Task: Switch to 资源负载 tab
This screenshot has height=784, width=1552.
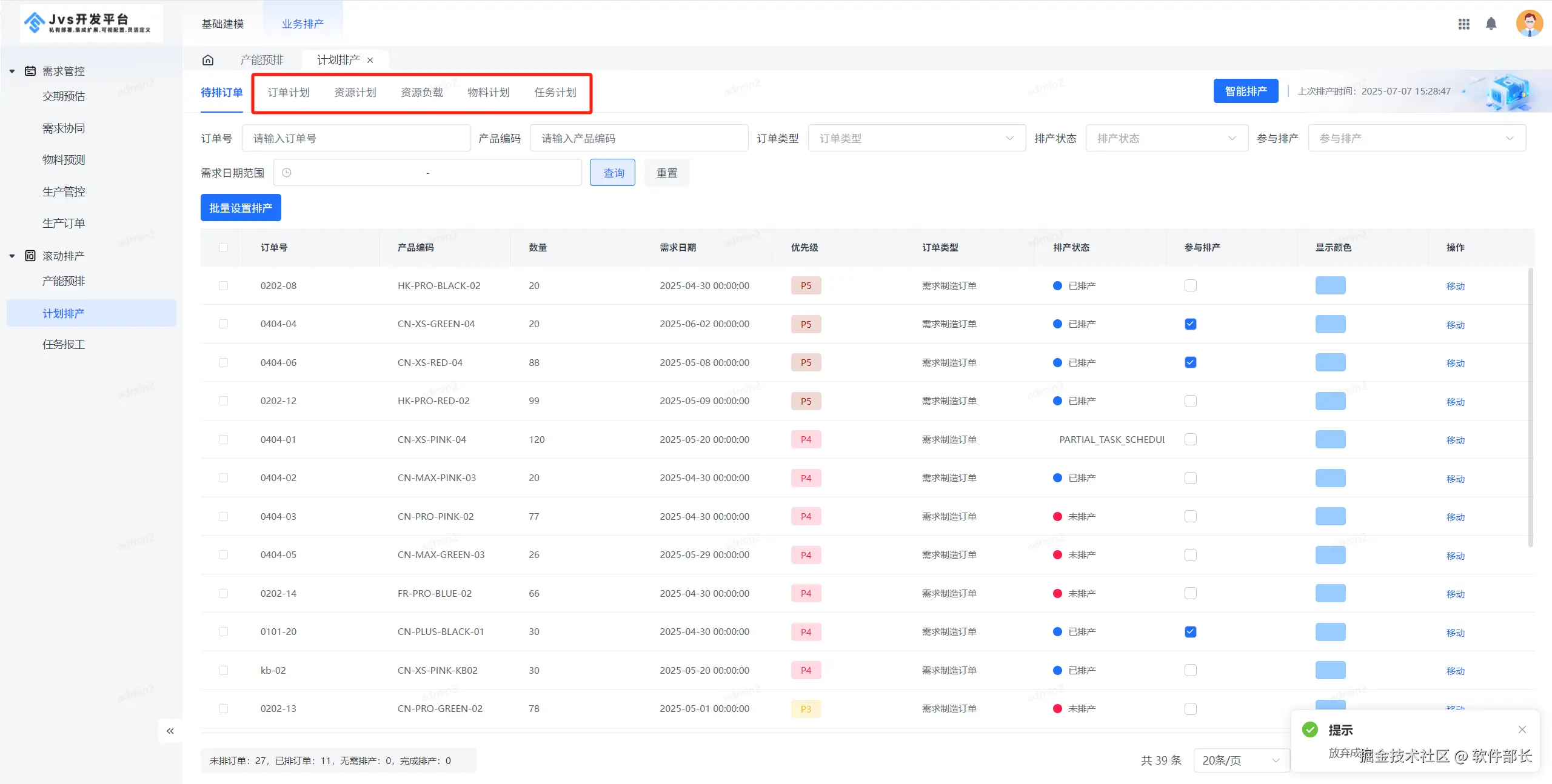Action: point(421,92)
